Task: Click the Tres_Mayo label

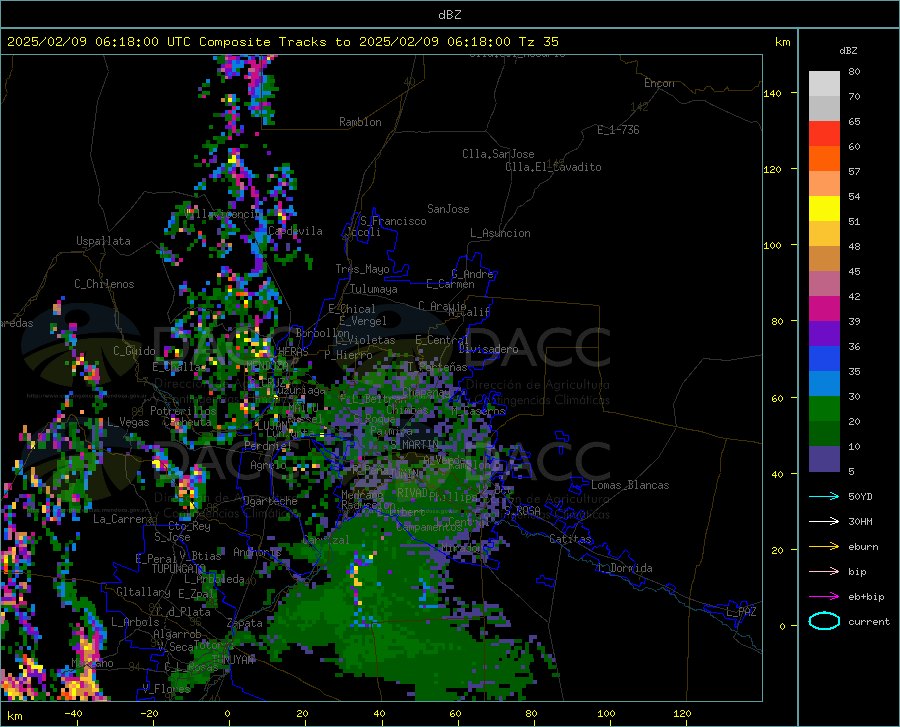Action: point(362,269)
